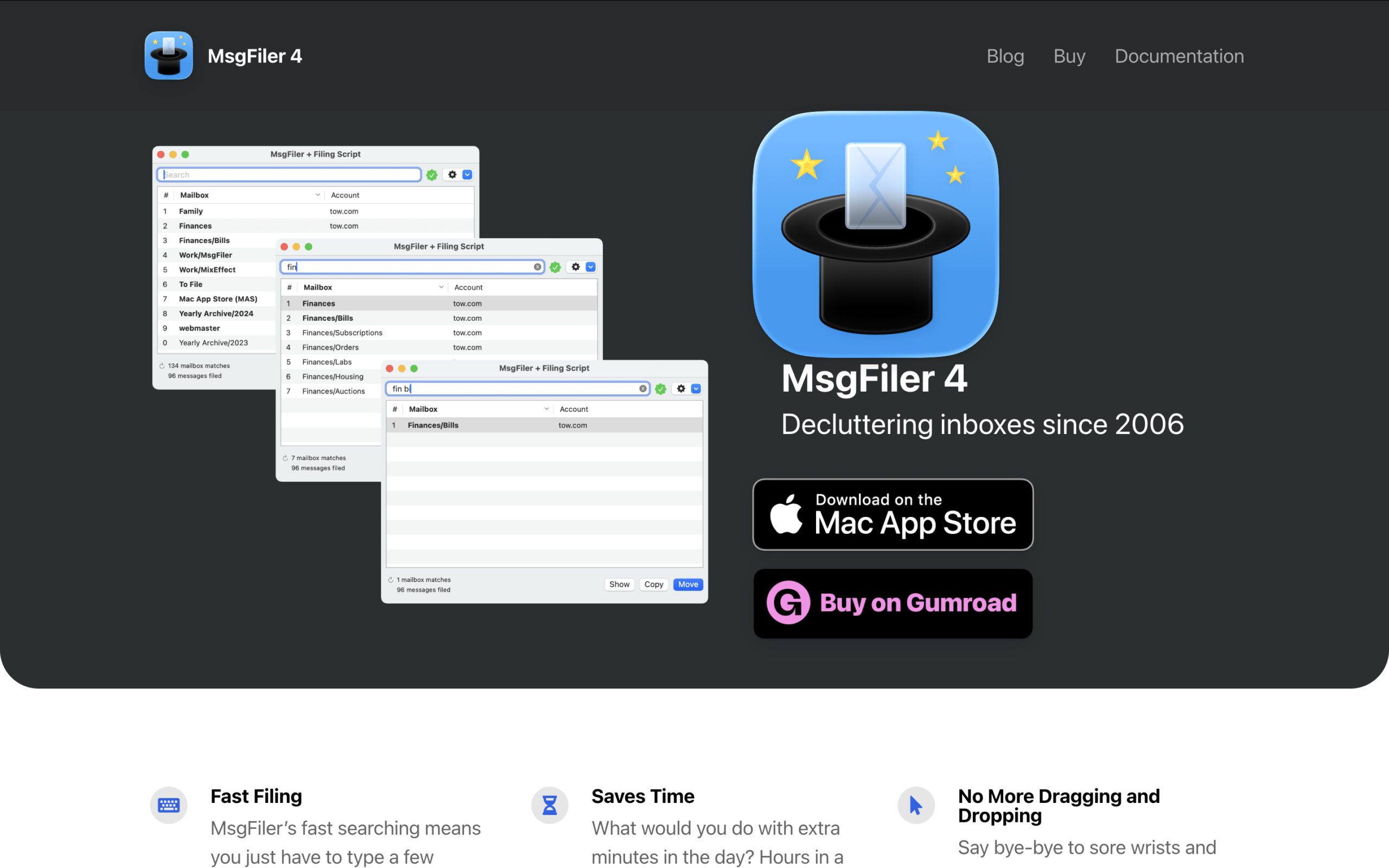1389x868 pixels.
Task: Click the large MsgFiler 4 app icon
Action: (876, 234)
